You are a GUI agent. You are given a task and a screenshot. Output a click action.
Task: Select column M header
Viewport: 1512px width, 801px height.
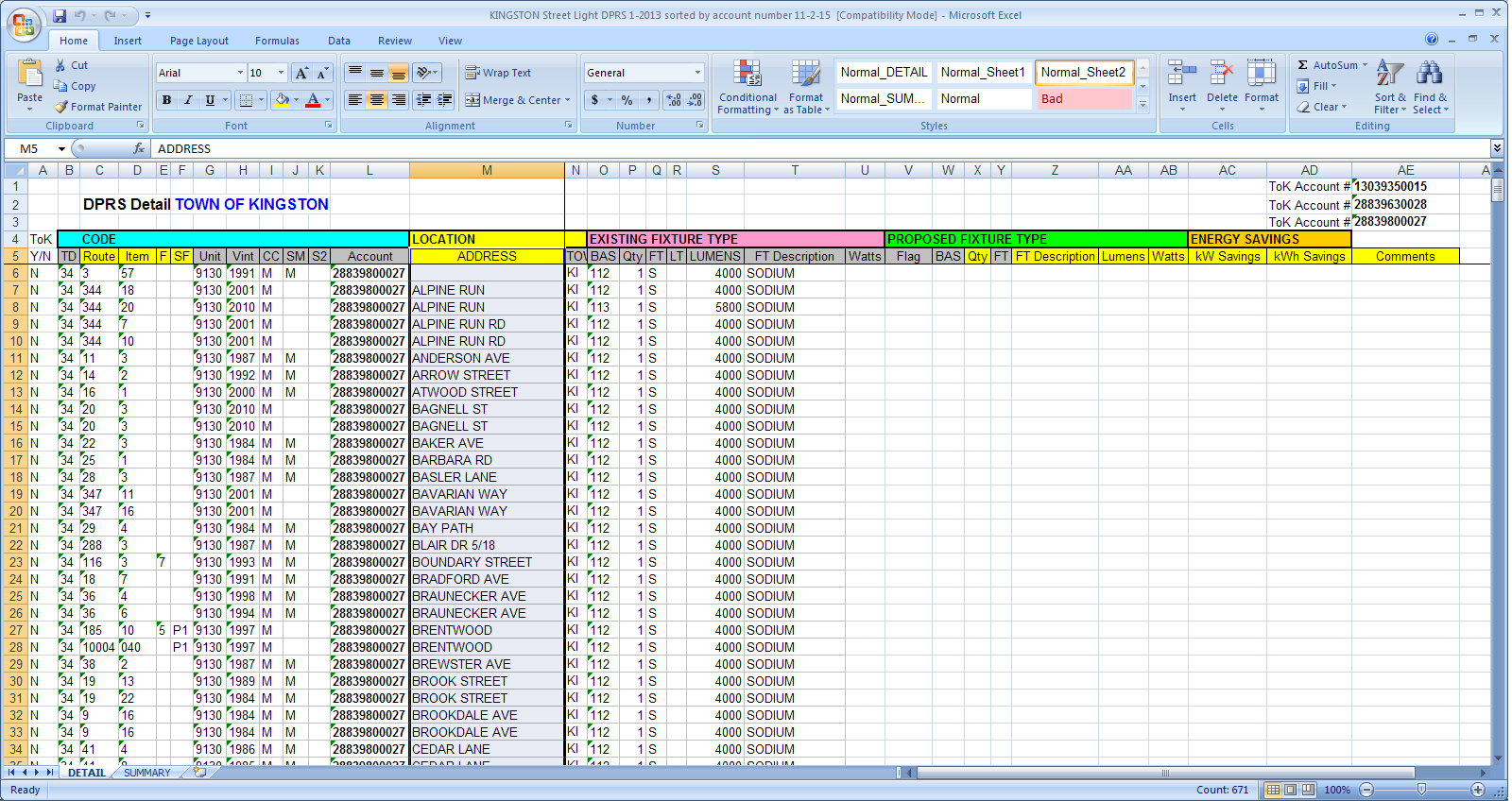[x=487, y=170]
